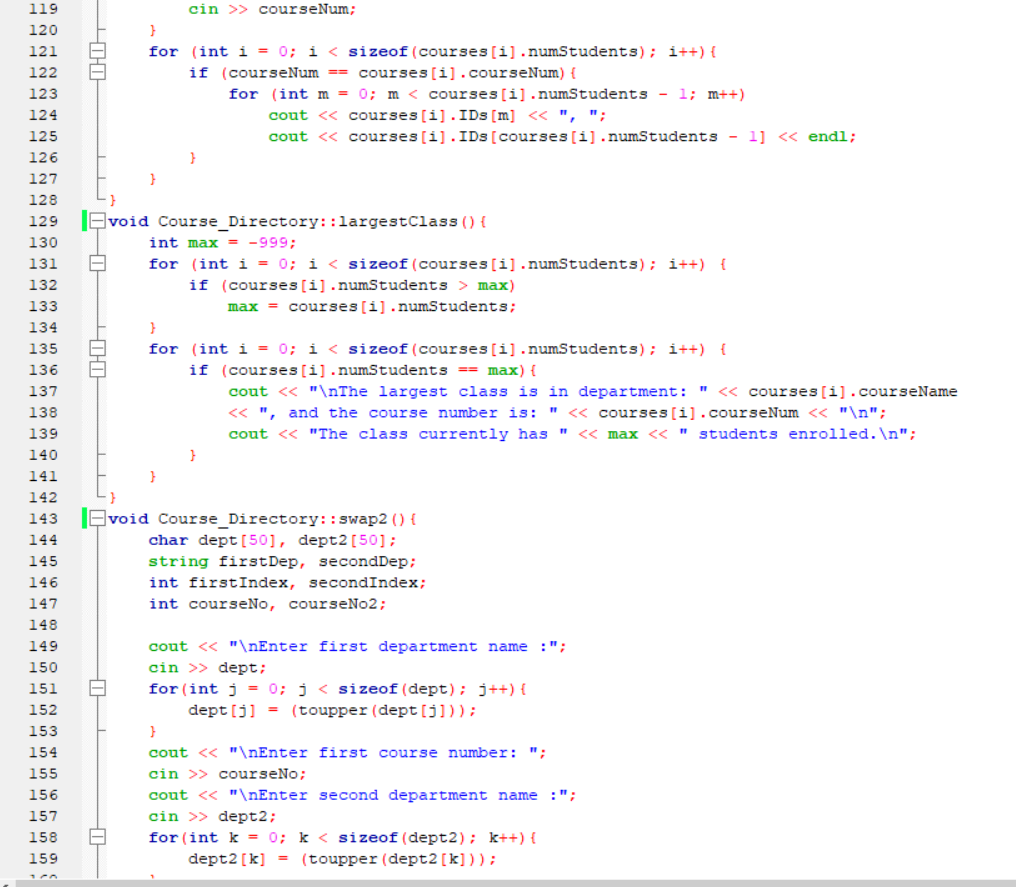Click line number 129 in the margin
The height and width of the screenshot is (887, 1016).
click(43, 221)
